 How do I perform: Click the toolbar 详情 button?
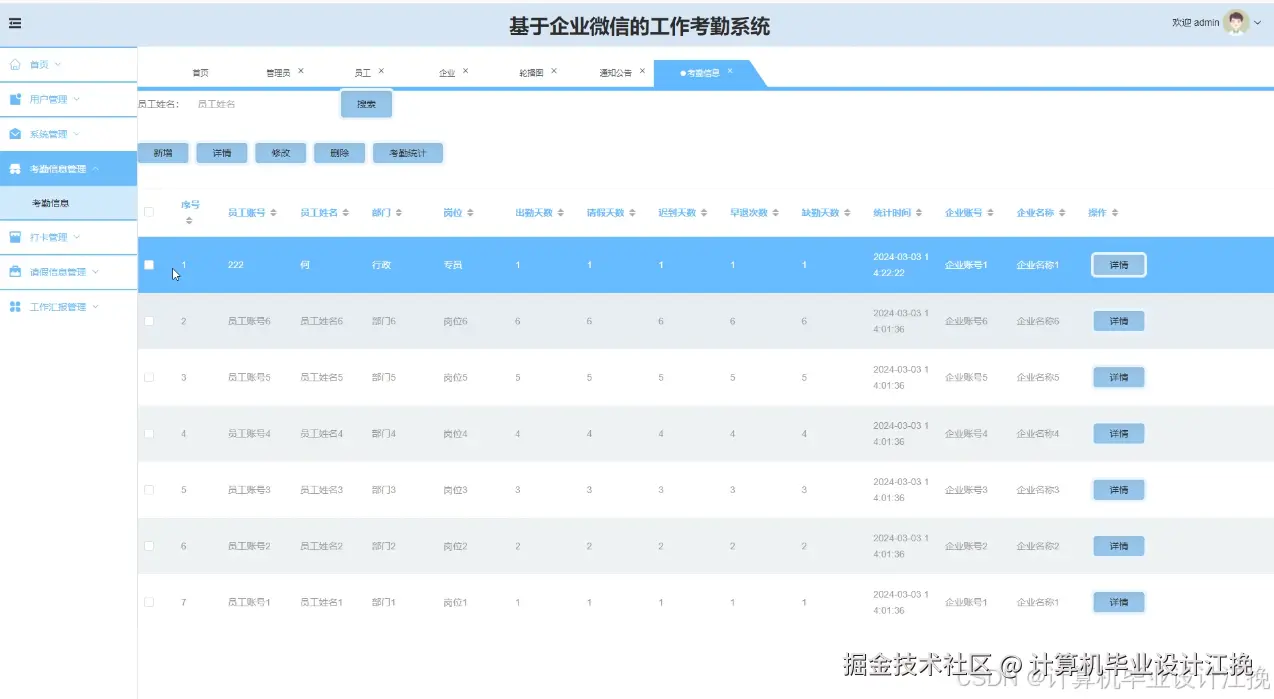[x=221, y=153]
